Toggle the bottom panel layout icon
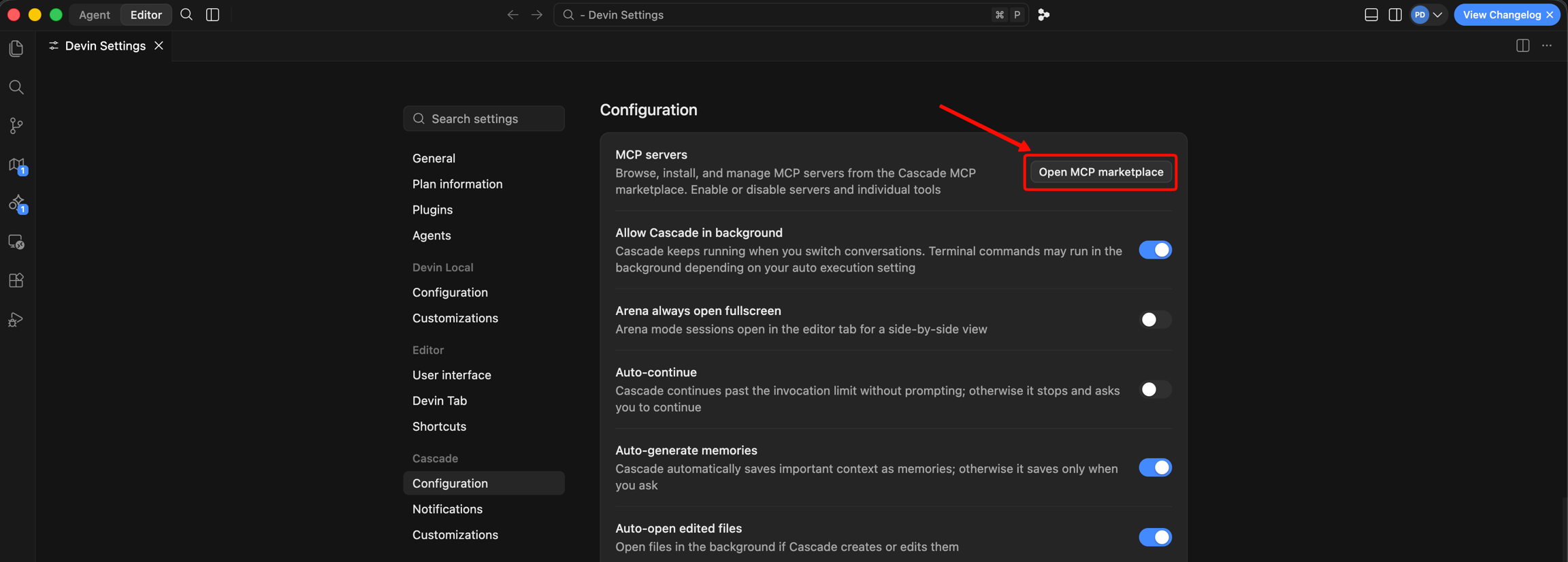The height and width of the screenshot is (562, 1568). (x=1371, y=14)
